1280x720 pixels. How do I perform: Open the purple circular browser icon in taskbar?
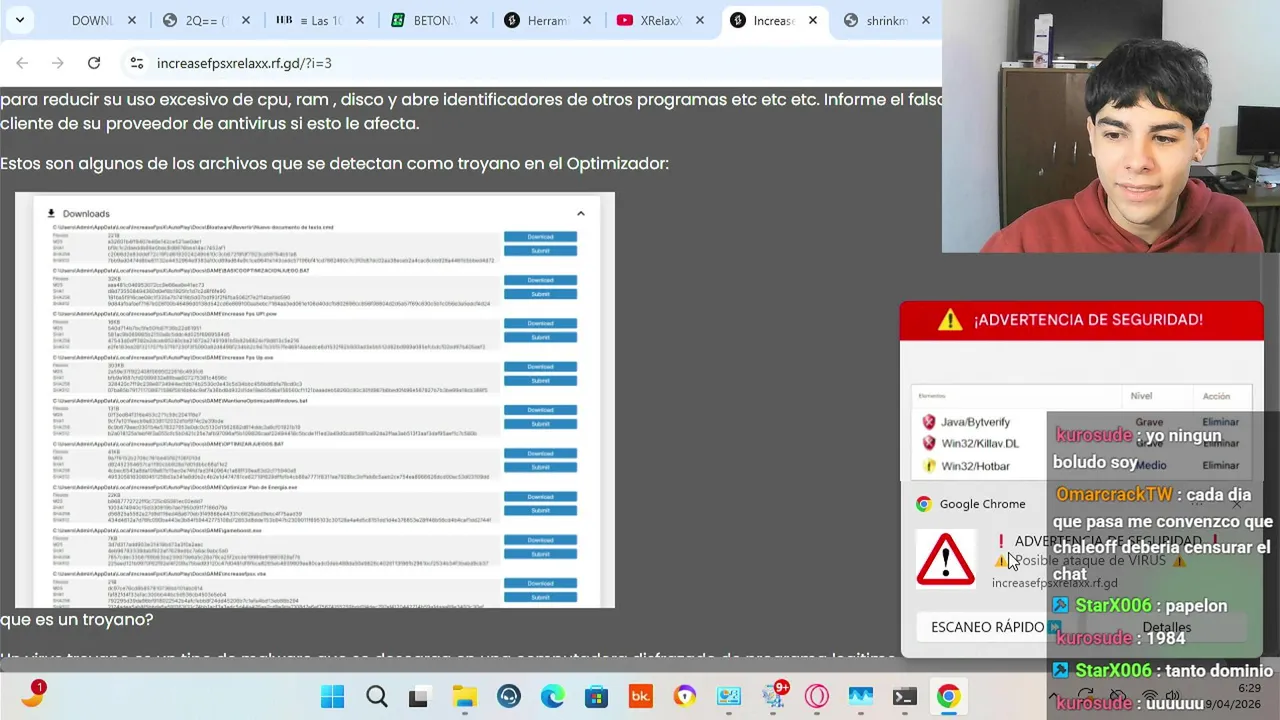click(x=685, y=696)
